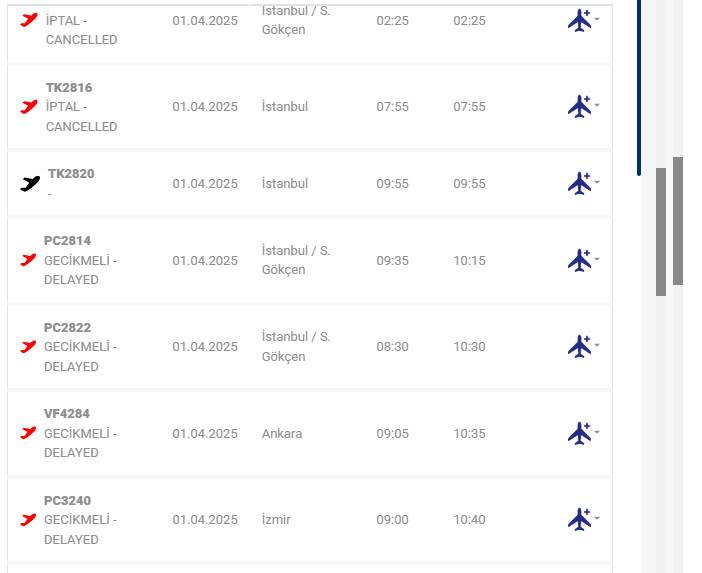
Task: Click the red delayed icon beside VF4284
Action: coord(28,433)
